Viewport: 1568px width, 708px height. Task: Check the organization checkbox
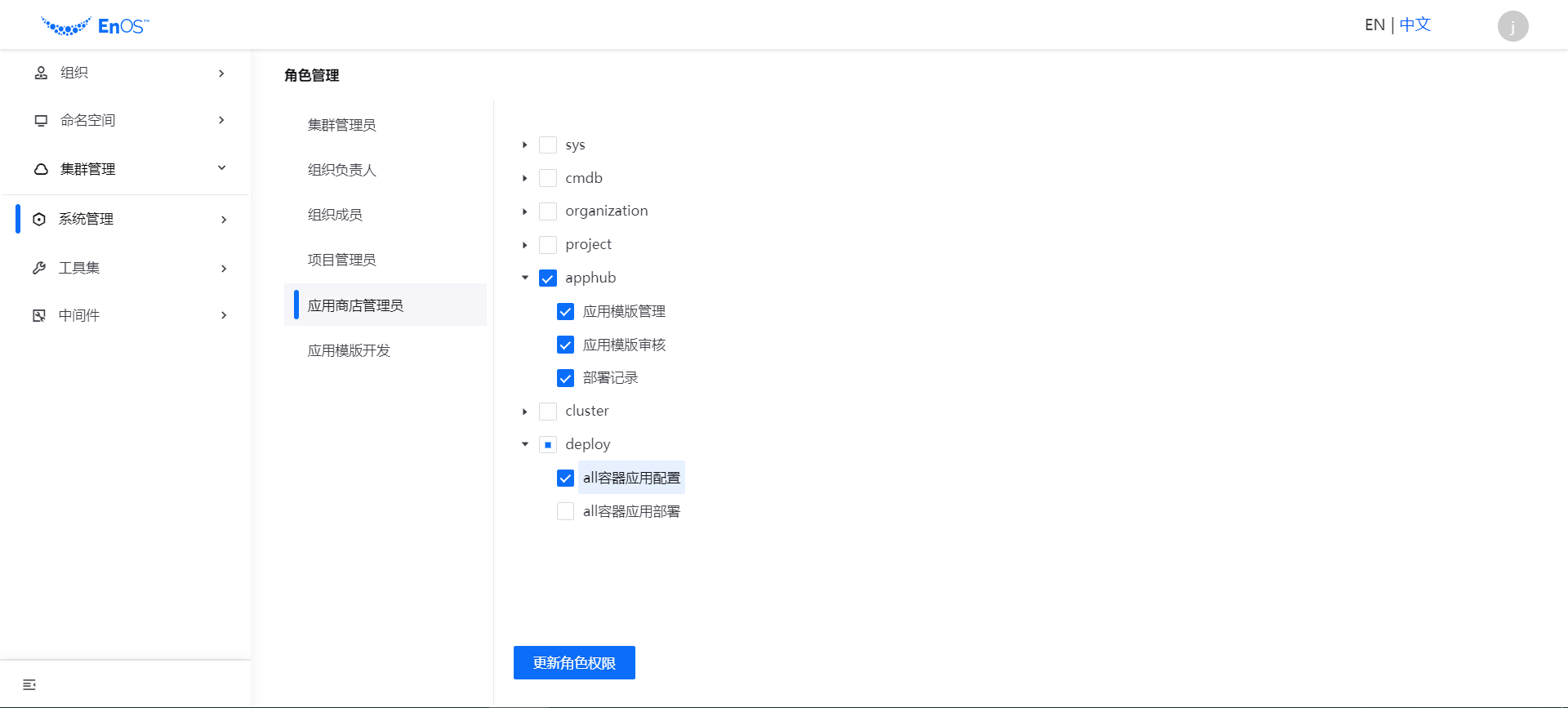tap(548, 212)
